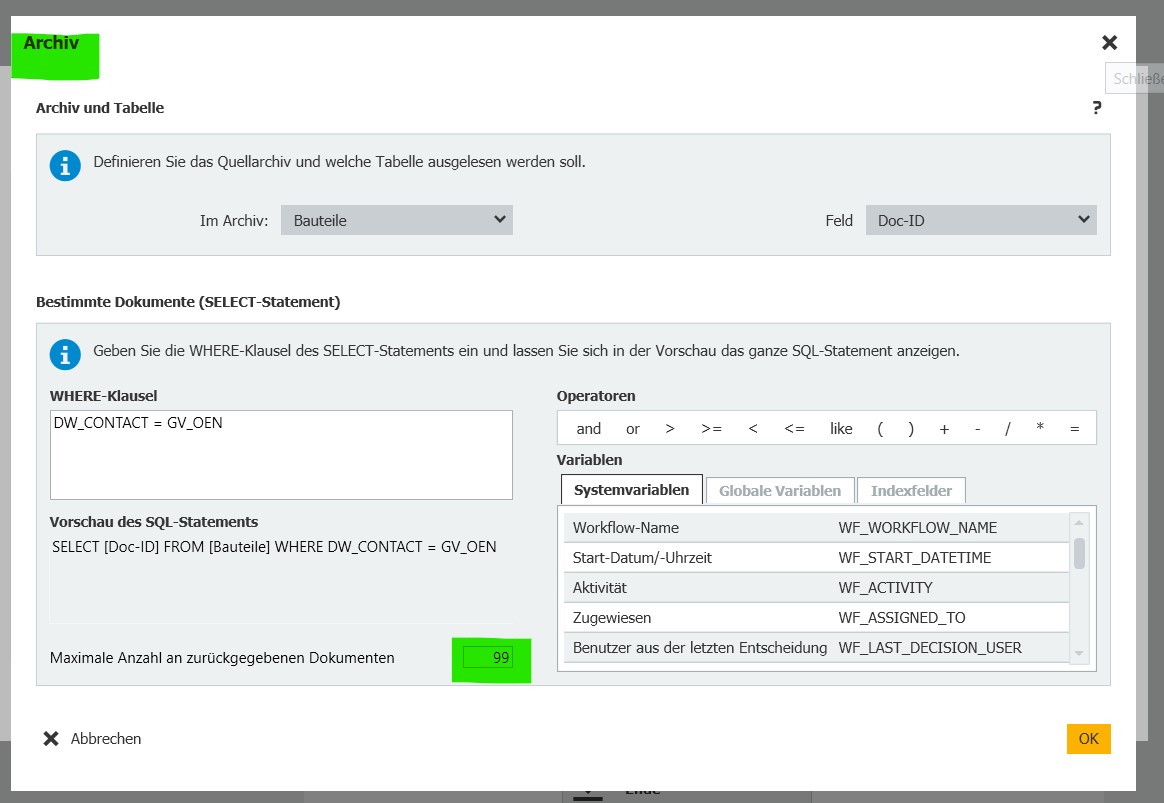This screenshot has height=803, width=1164.
Task: Select the Systemvariablen tab
Action: (631, 490)
